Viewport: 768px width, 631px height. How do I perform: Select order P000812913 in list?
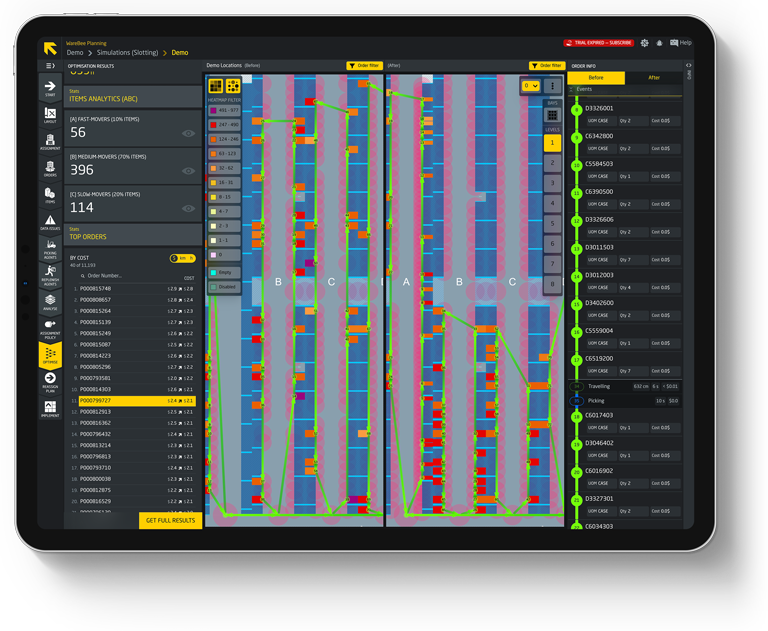tap(133, 412)
